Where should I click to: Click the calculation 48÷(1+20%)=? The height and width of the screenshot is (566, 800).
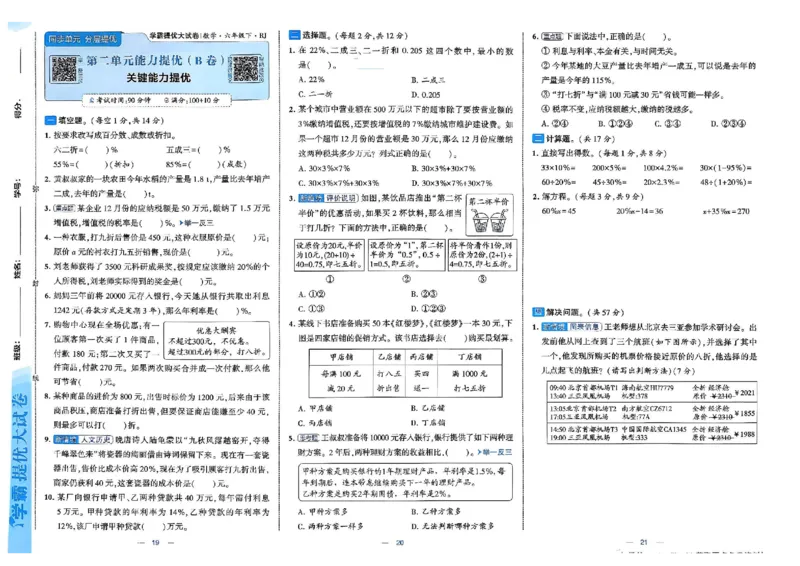point(726,182)
